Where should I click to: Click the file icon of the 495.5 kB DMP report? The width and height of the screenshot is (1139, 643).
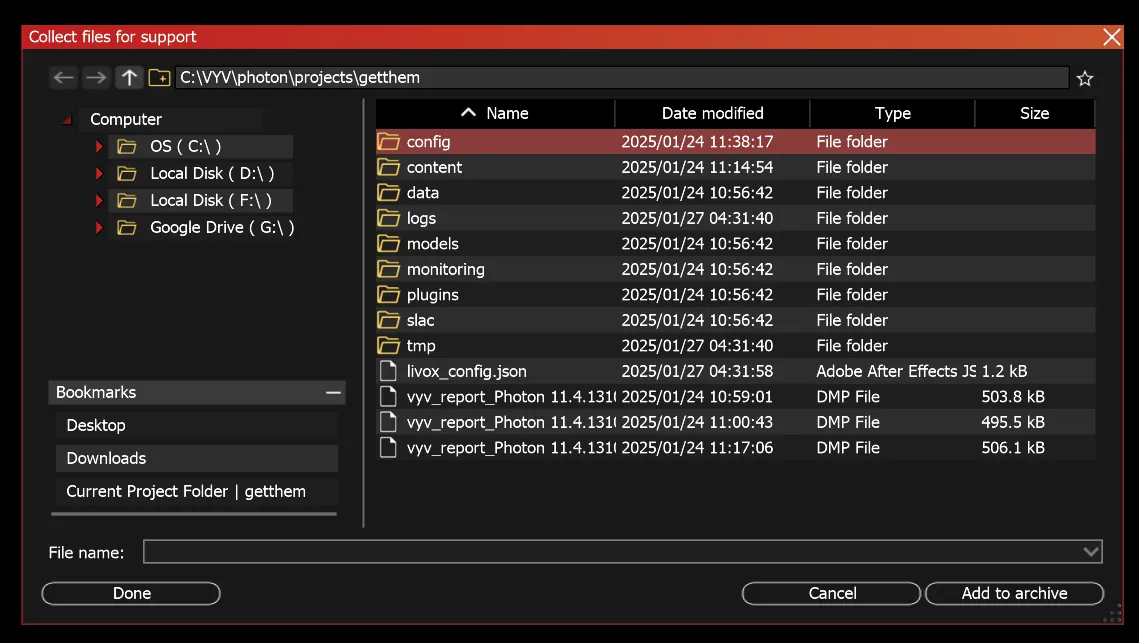(389, 421)
